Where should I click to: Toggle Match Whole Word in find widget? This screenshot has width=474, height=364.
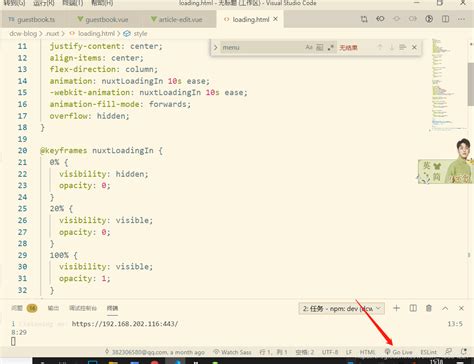click(320, 47)
